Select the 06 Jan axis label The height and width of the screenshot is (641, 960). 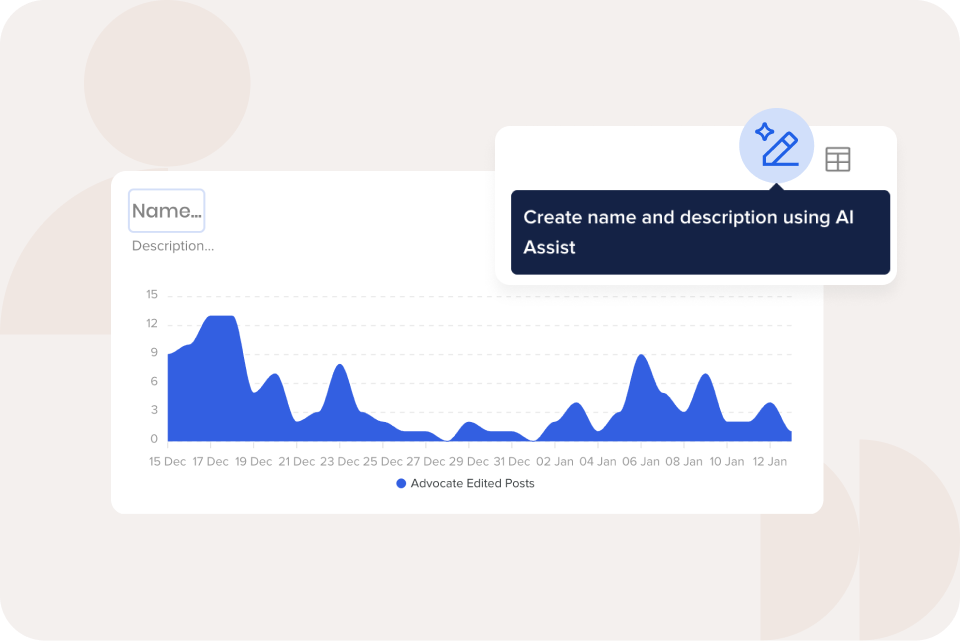pos(642,461)
